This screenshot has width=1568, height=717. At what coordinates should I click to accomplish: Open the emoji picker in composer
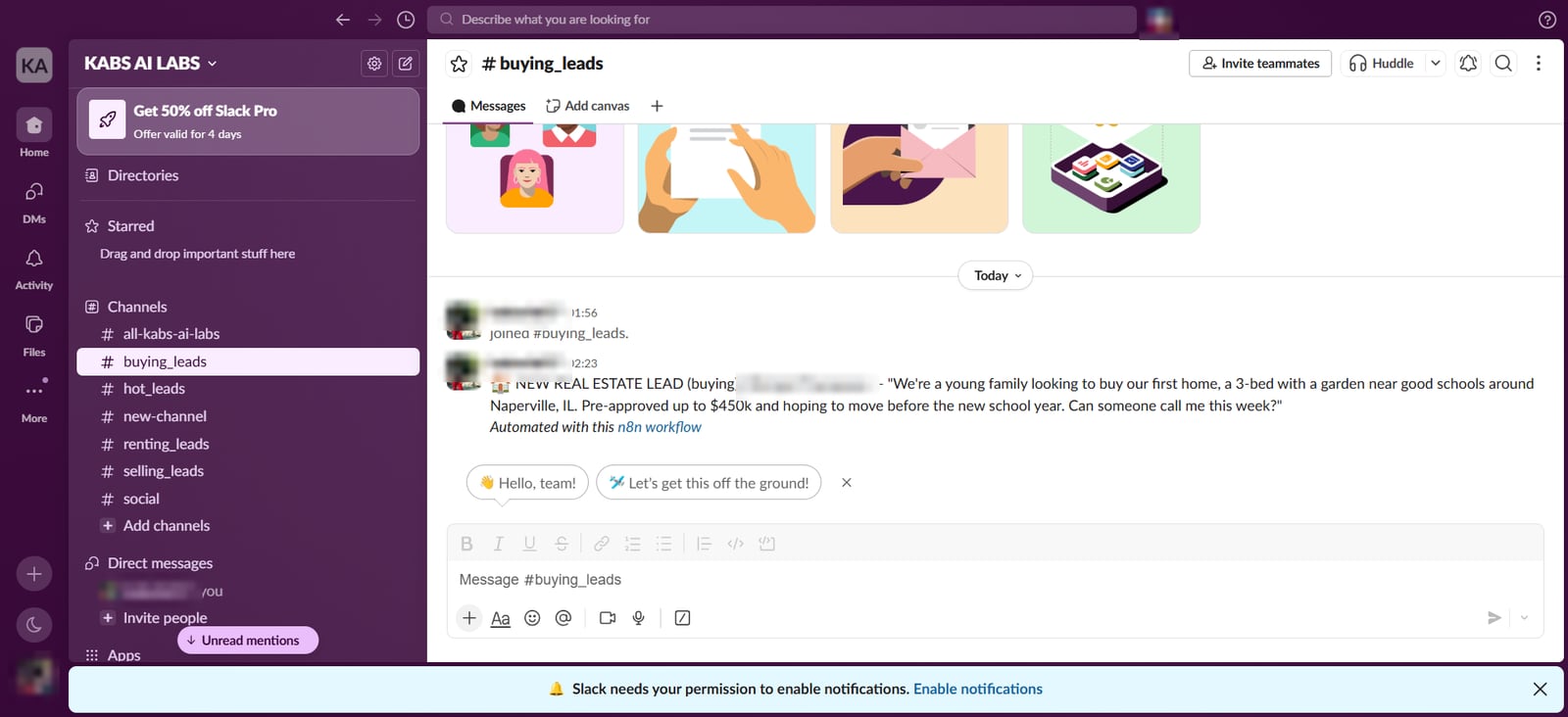532,618
